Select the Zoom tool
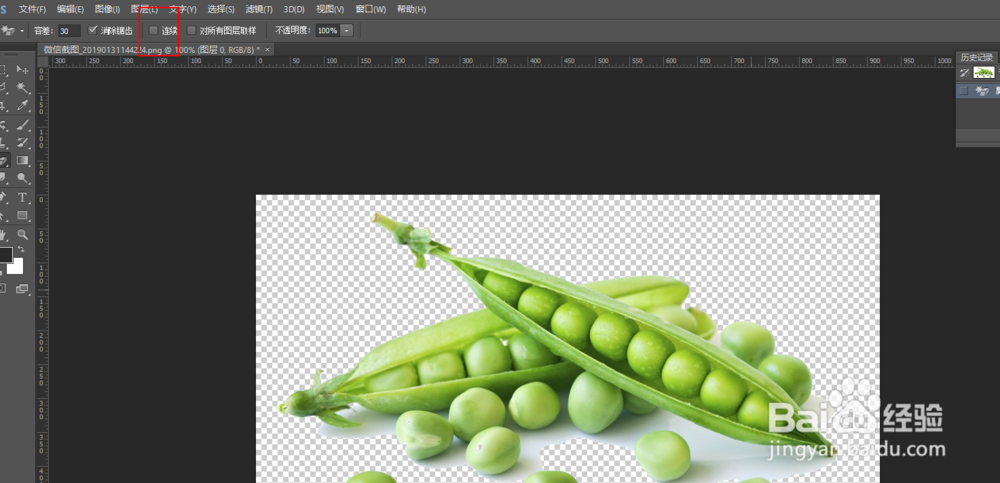 pos(22,234)
